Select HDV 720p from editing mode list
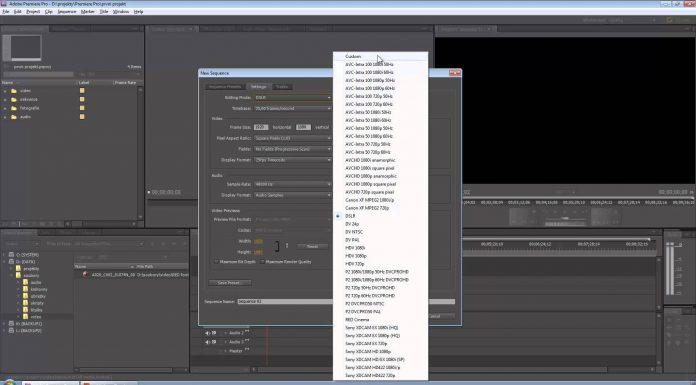The width and height of the screenshot is (696, 385). click(380, 264)
